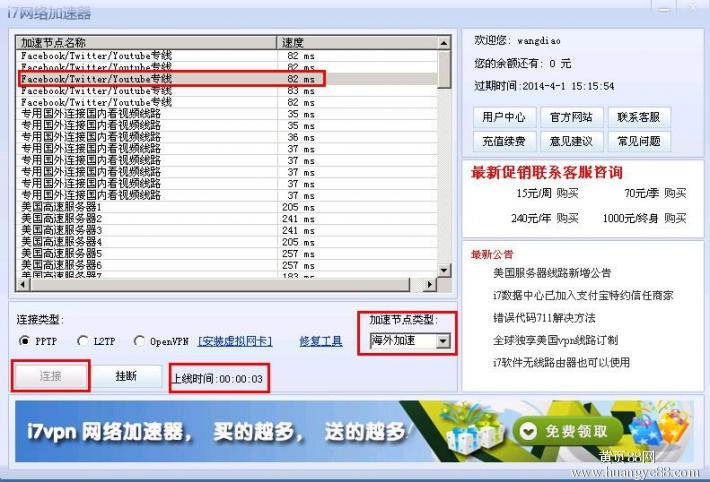Click the 过期时间 2014-4-1 15:15:54 text
This screenshot has width=710, height=482.
pos(544,86)
